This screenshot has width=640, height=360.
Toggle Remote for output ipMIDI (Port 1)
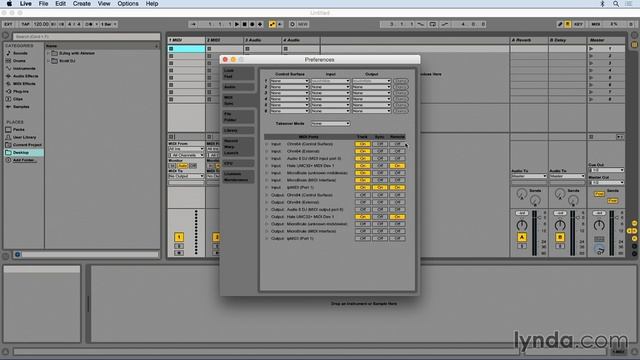click(397, 238)
